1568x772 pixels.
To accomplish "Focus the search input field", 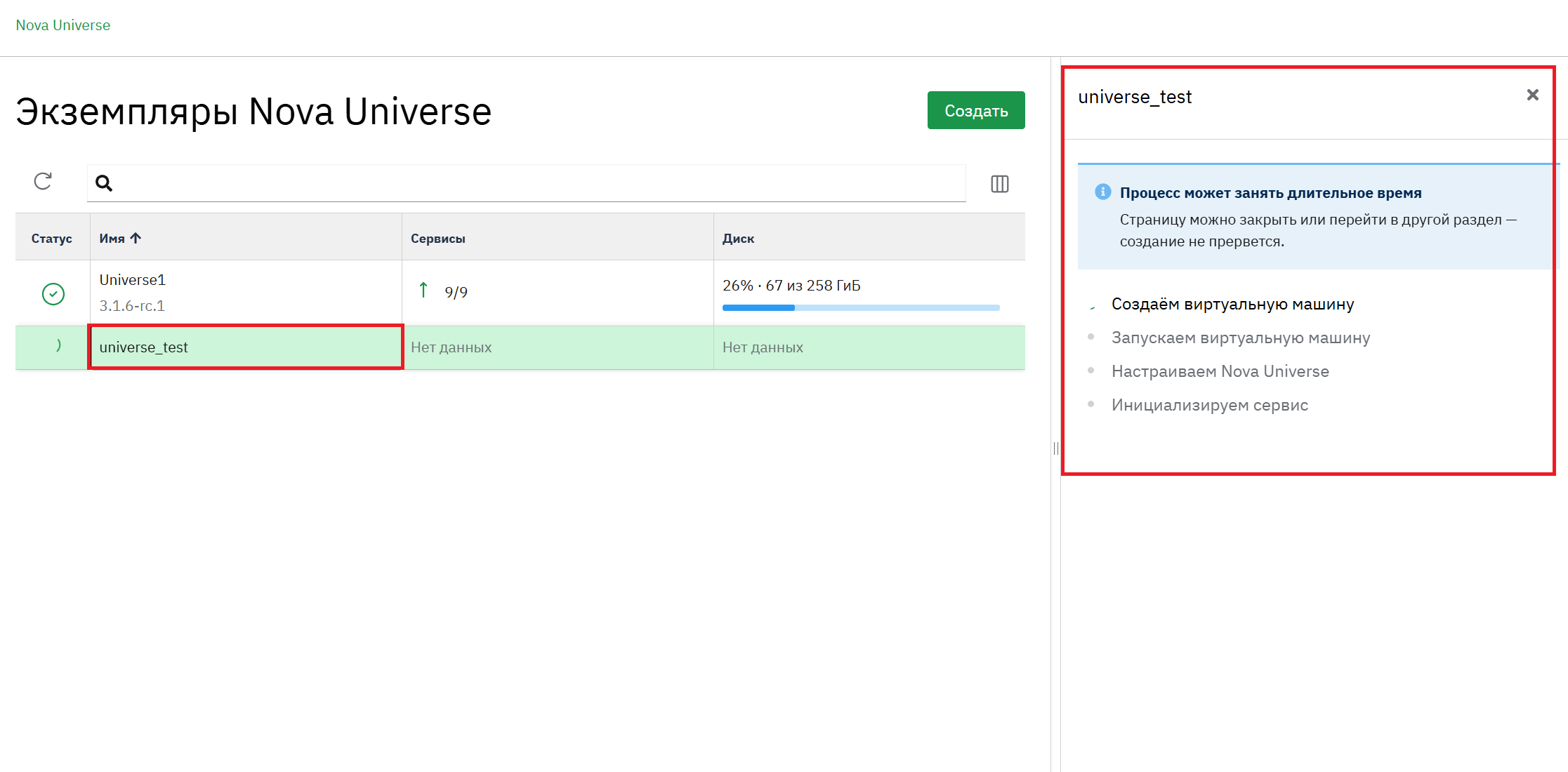I will [526, 183].
